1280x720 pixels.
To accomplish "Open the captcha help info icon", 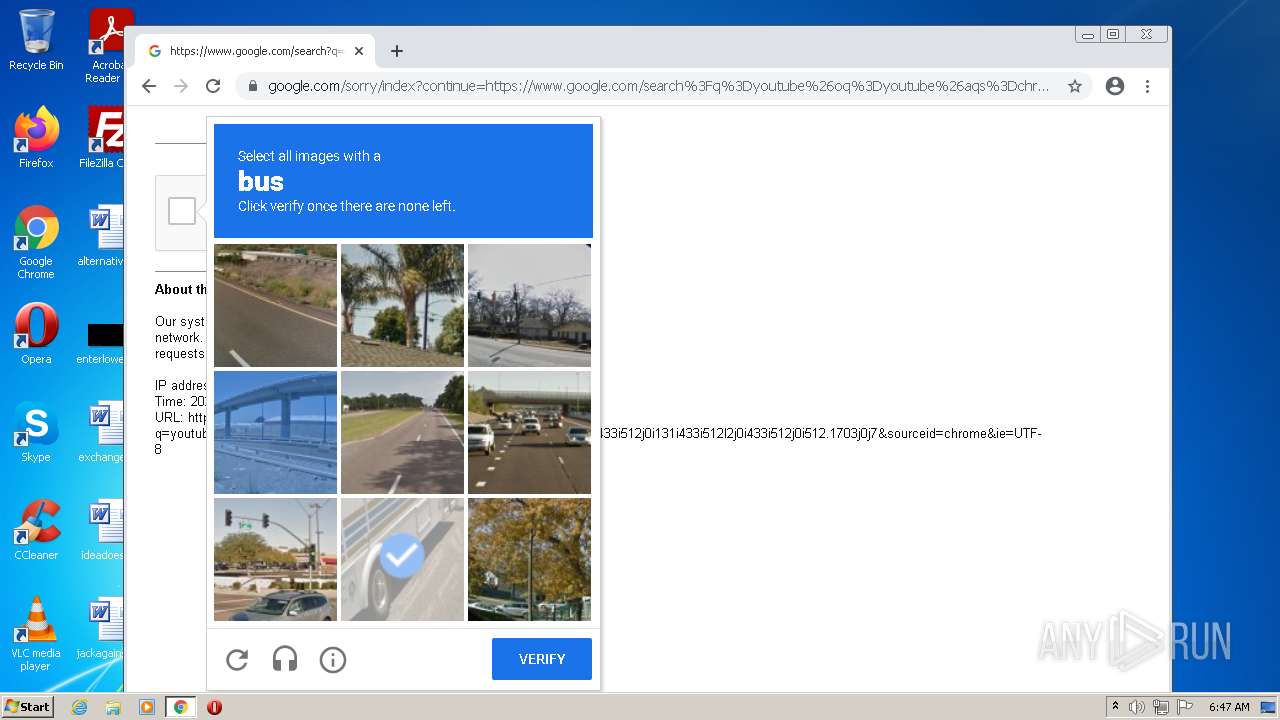I will pyautogui.click(x=333, y=660).
